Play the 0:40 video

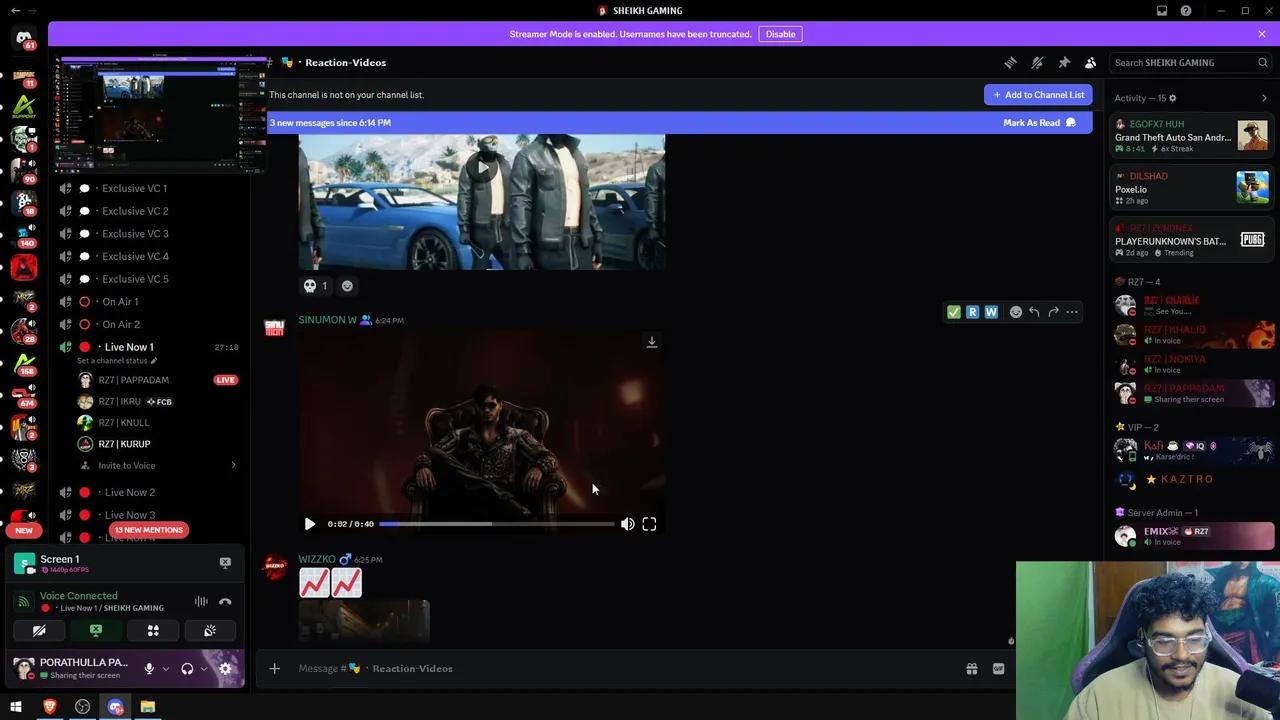pyautogui.click(x=310, y=524)
